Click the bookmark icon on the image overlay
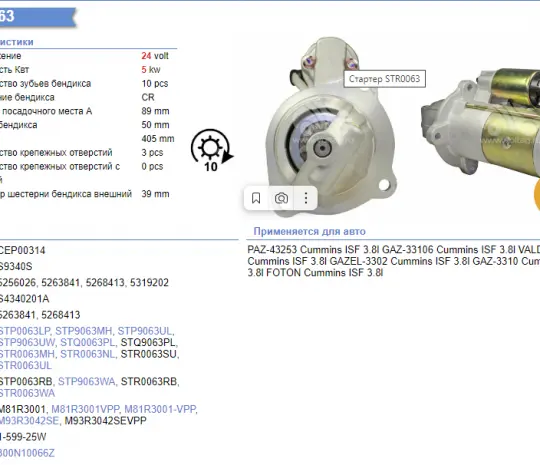540x465 pixels. point(256,198)
